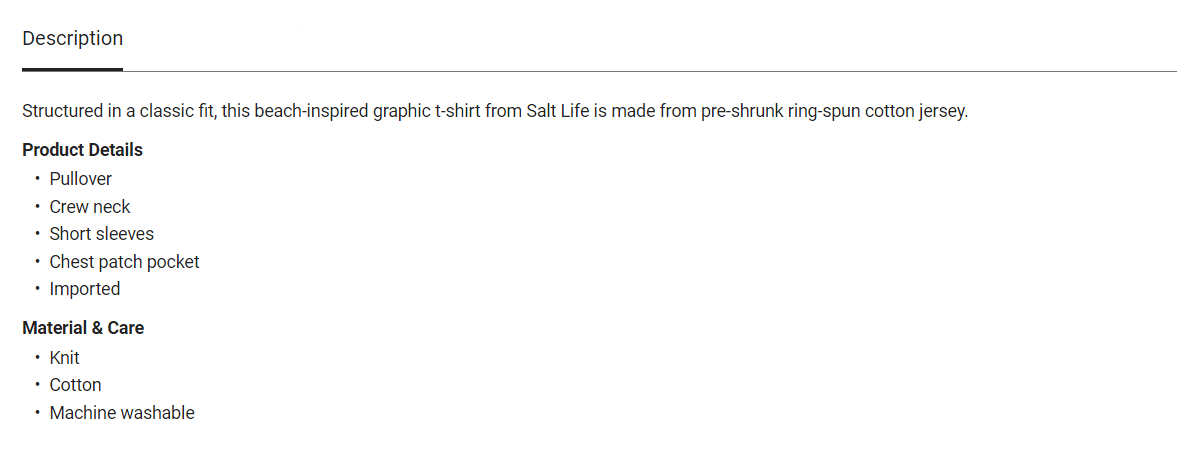1193x465 pixels.
Task: Click the dark underline beneath Description tab
Action: click(72, 69)
